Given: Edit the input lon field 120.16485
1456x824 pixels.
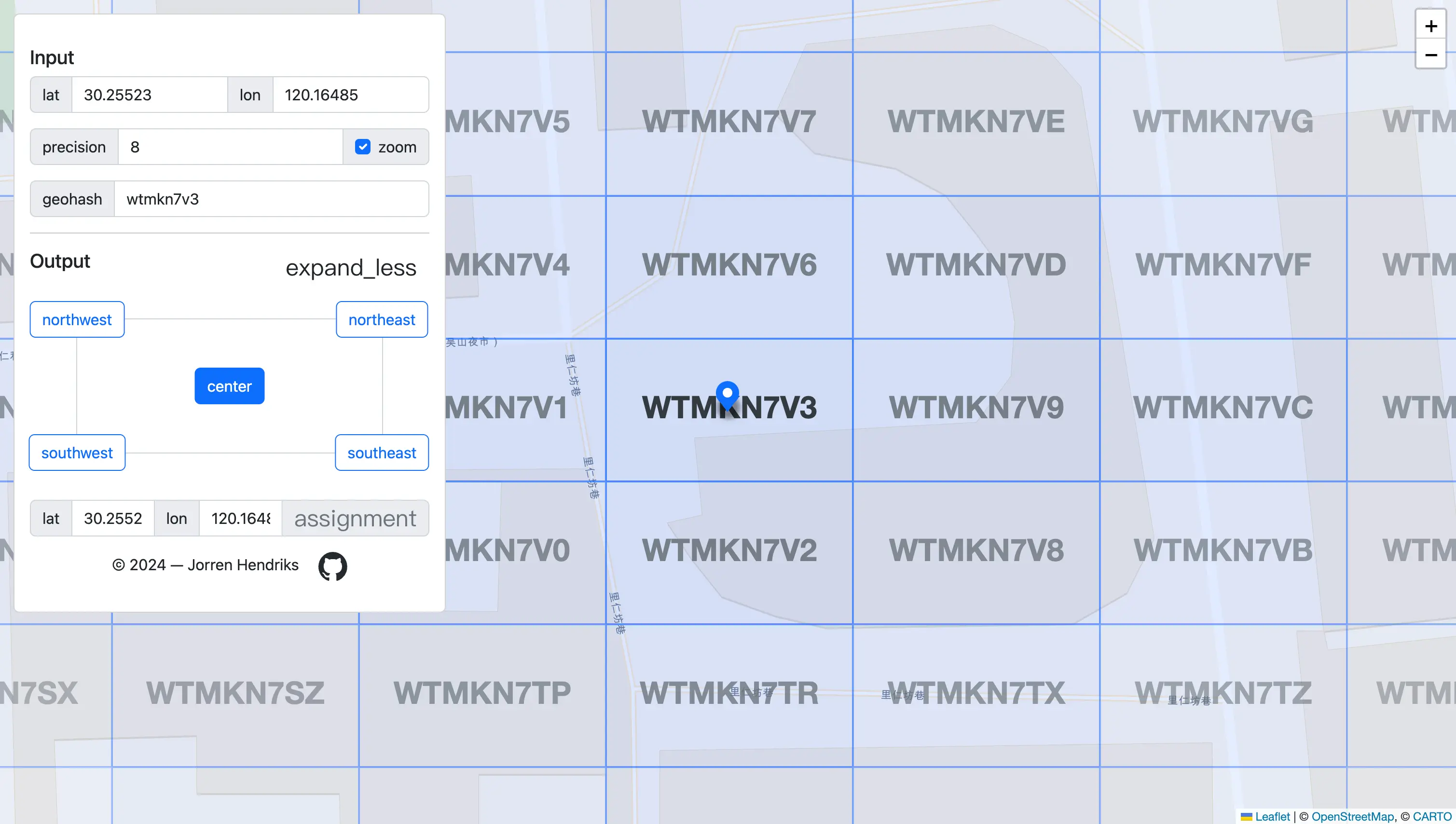Looking at the screenshot, I should point(351,95).
